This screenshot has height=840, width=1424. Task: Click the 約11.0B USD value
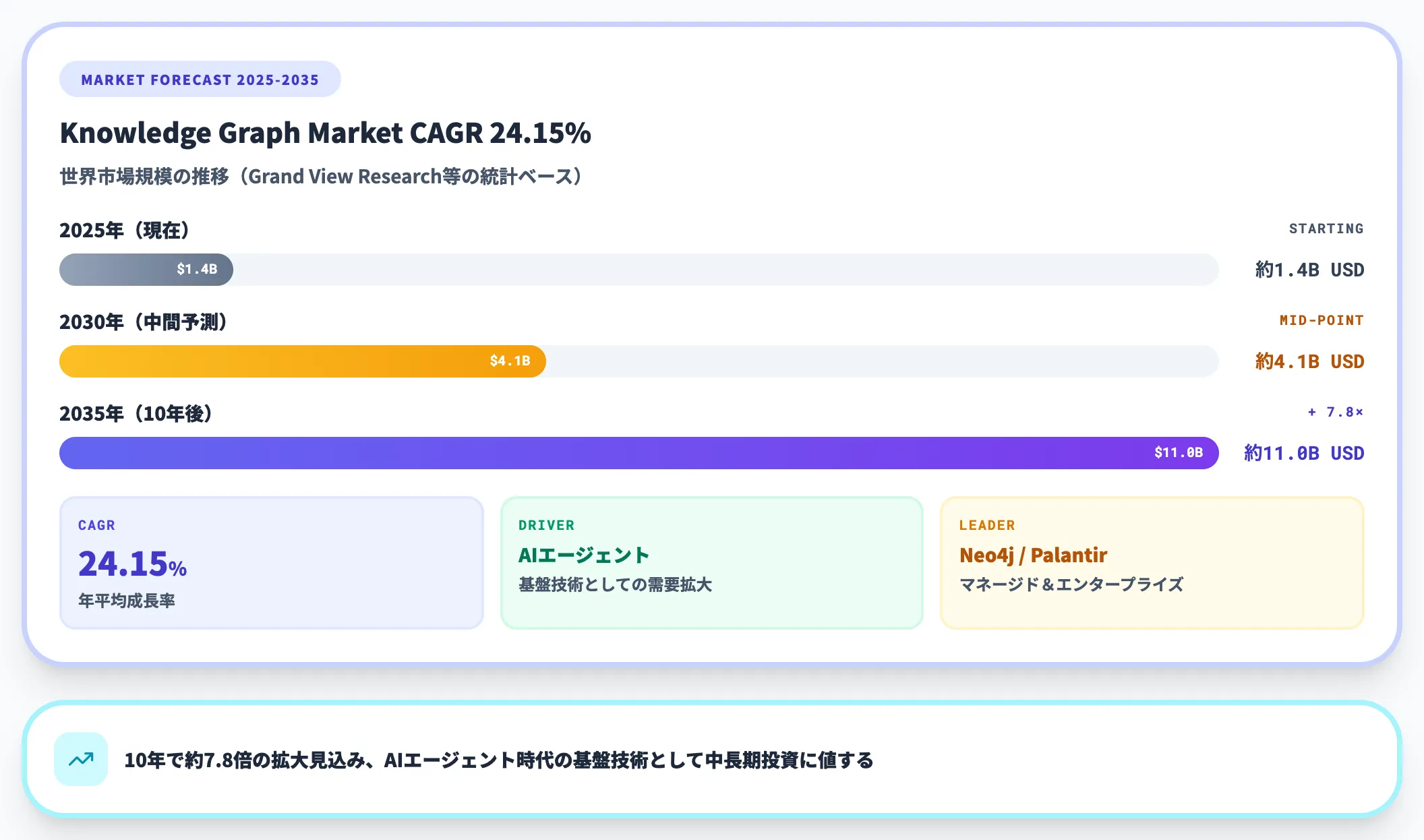1304,453
